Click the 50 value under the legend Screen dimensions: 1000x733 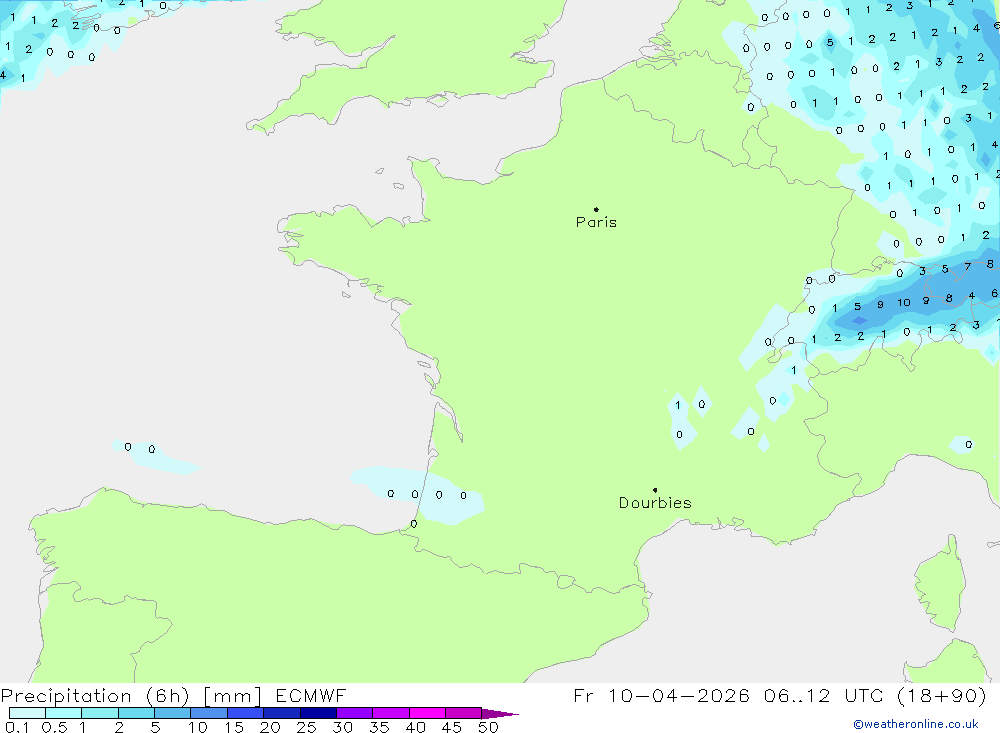(488, 727)
